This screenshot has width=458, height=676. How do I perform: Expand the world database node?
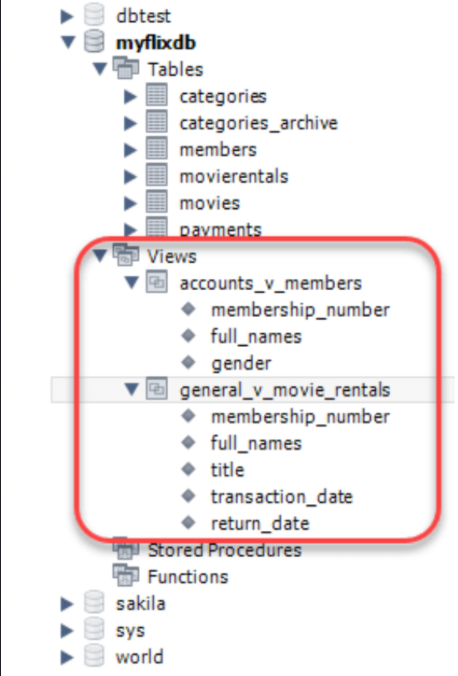point(67,657)
